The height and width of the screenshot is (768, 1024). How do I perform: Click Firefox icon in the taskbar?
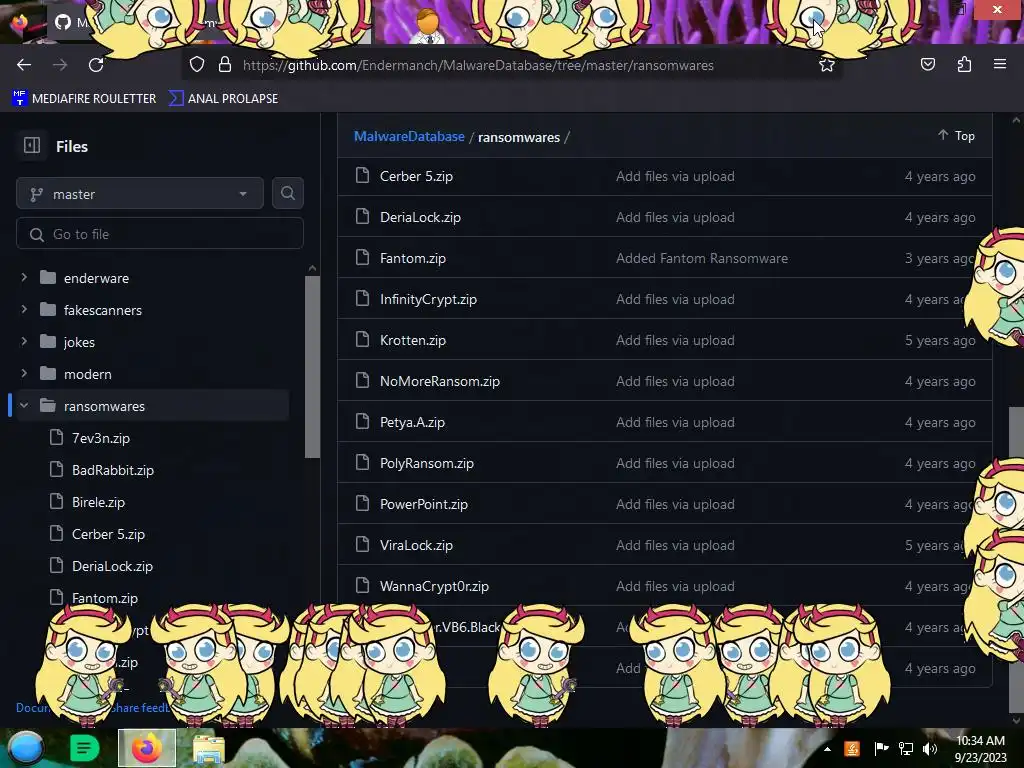(x=146, y=748)
